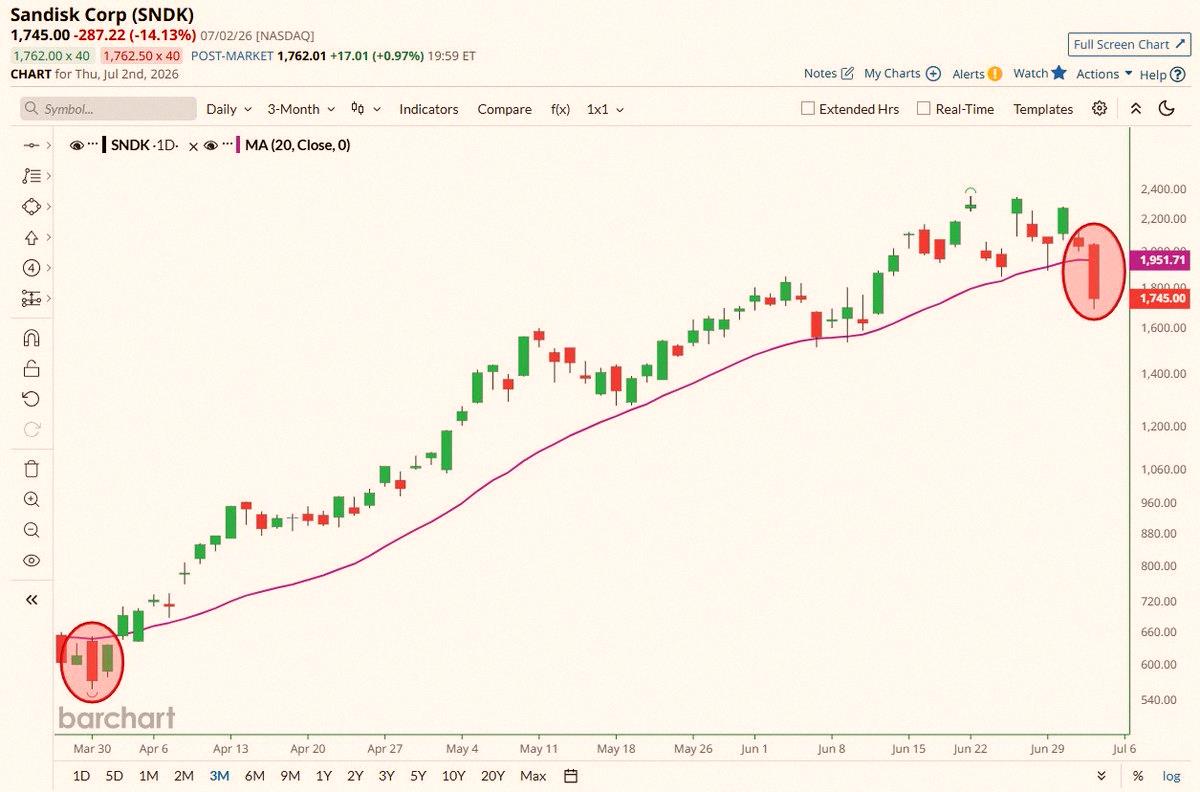Collapse the drawing toolbar with double chevron
The width and height of the screenshot is (1200, 792).
click(31, 600)
